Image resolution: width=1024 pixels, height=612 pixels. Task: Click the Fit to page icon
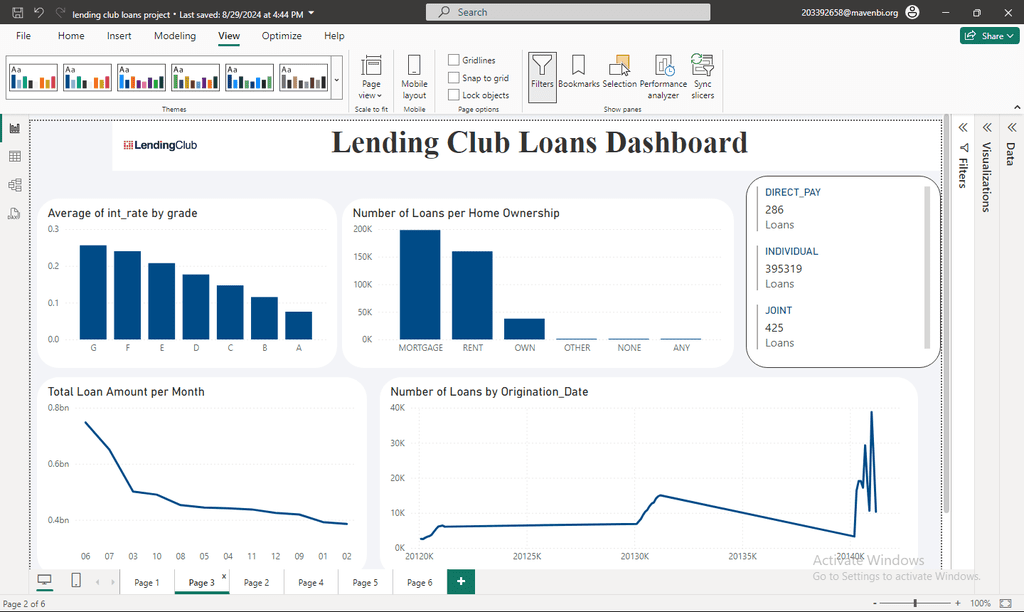point(1006,604)
